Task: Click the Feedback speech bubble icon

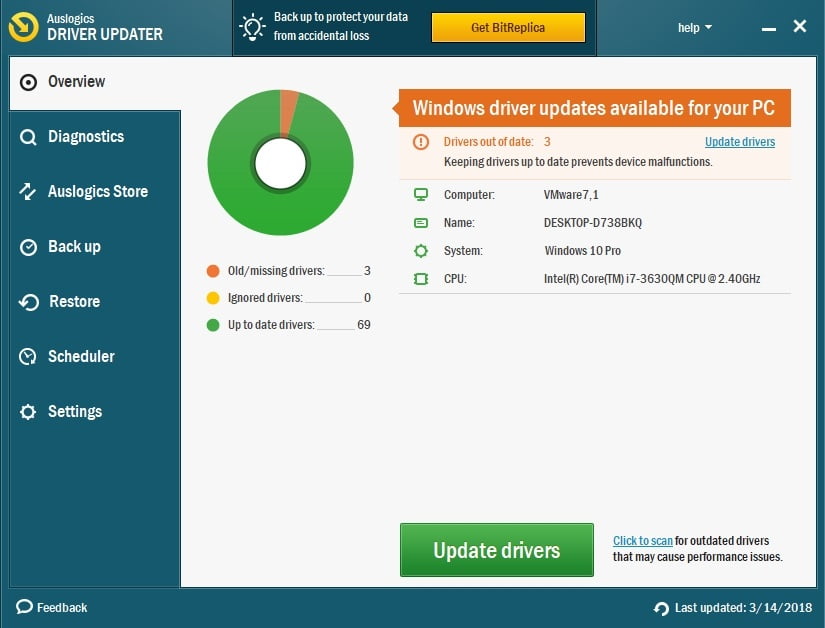Action: [22, 607]
